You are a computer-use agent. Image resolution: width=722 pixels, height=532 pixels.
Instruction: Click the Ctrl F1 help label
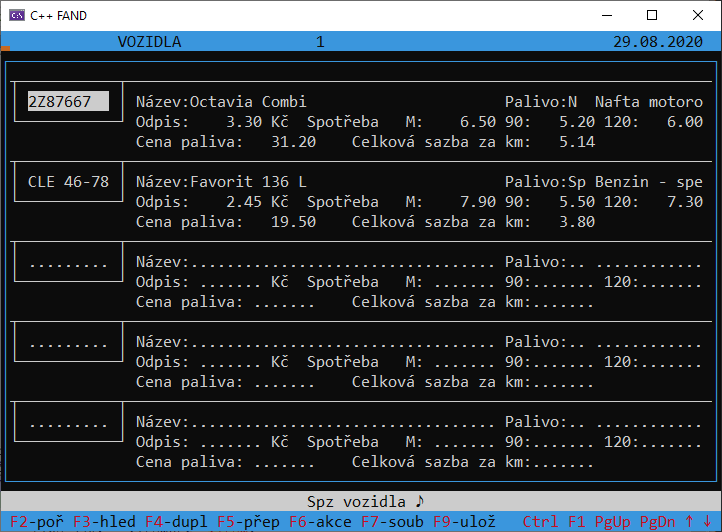[x=558, y=522]
